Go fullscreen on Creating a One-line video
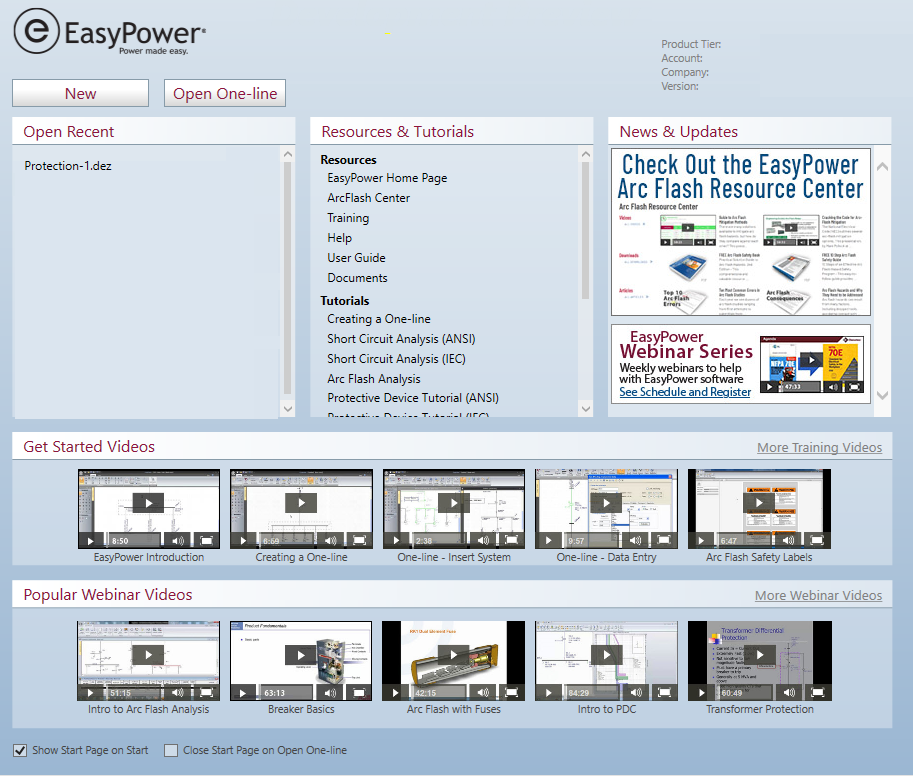 [x=359, y=541]
